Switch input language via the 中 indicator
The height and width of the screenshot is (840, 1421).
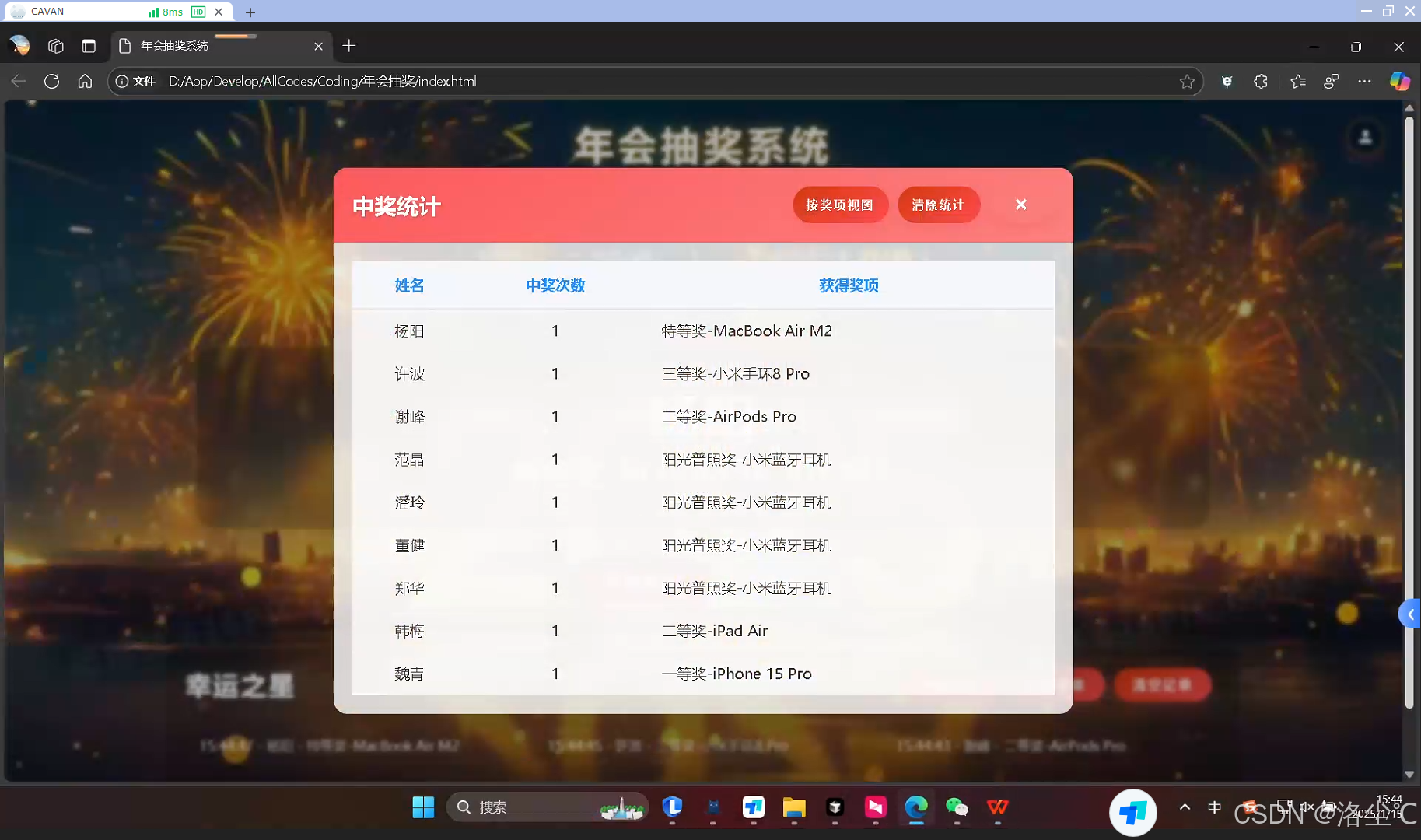[x=1215, y=807]
